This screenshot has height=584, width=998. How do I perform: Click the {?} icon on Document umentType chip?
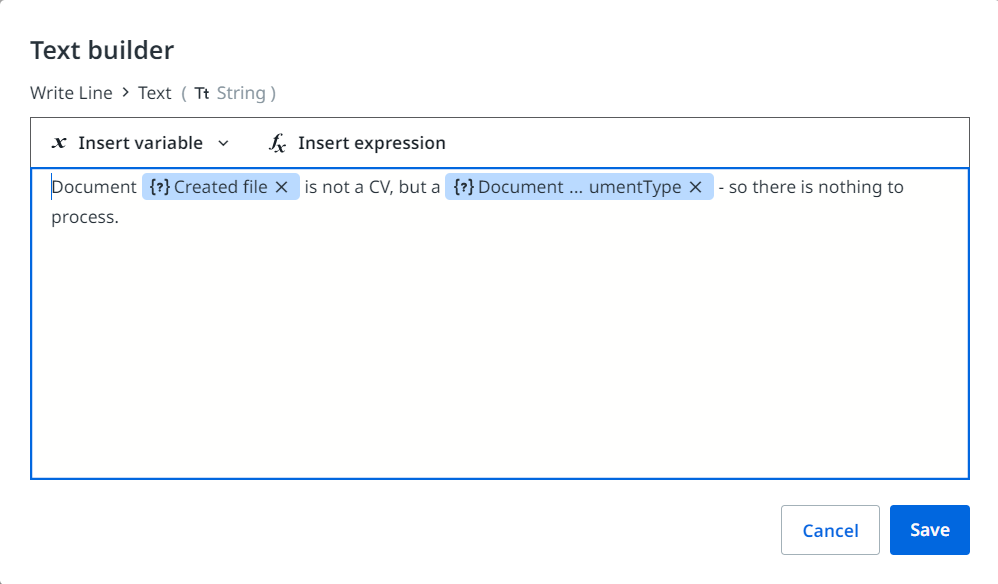point(463,187)
